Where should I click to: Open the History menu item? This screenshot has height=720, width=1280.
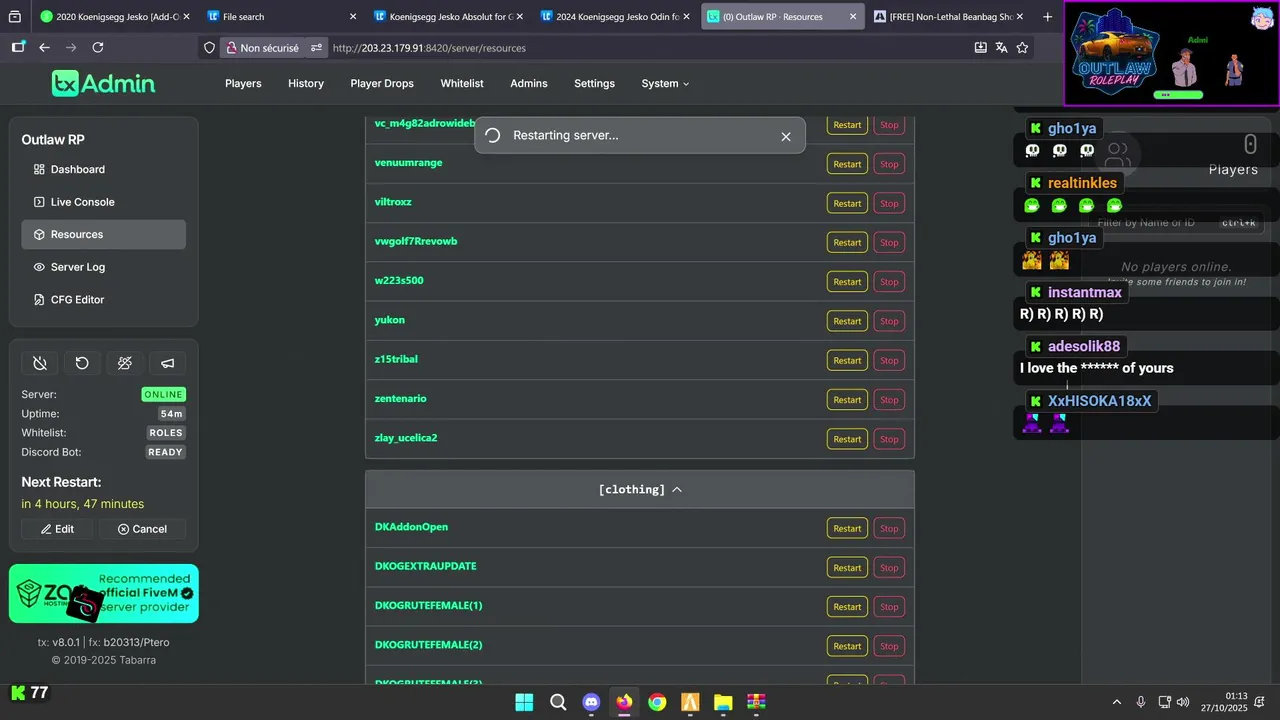(x=306, y=83)
